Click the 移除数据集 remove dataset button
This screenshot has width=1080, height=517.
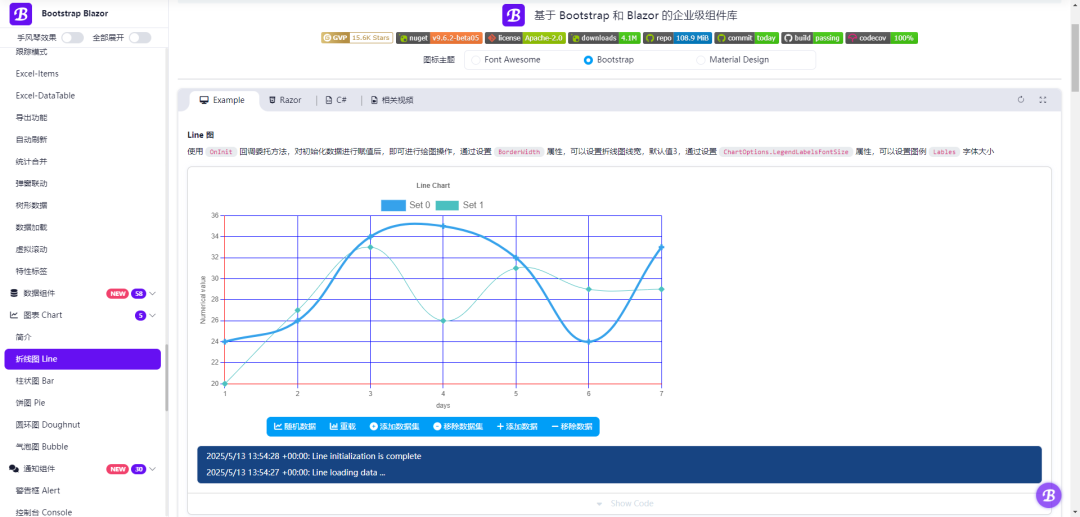point(458,427)
